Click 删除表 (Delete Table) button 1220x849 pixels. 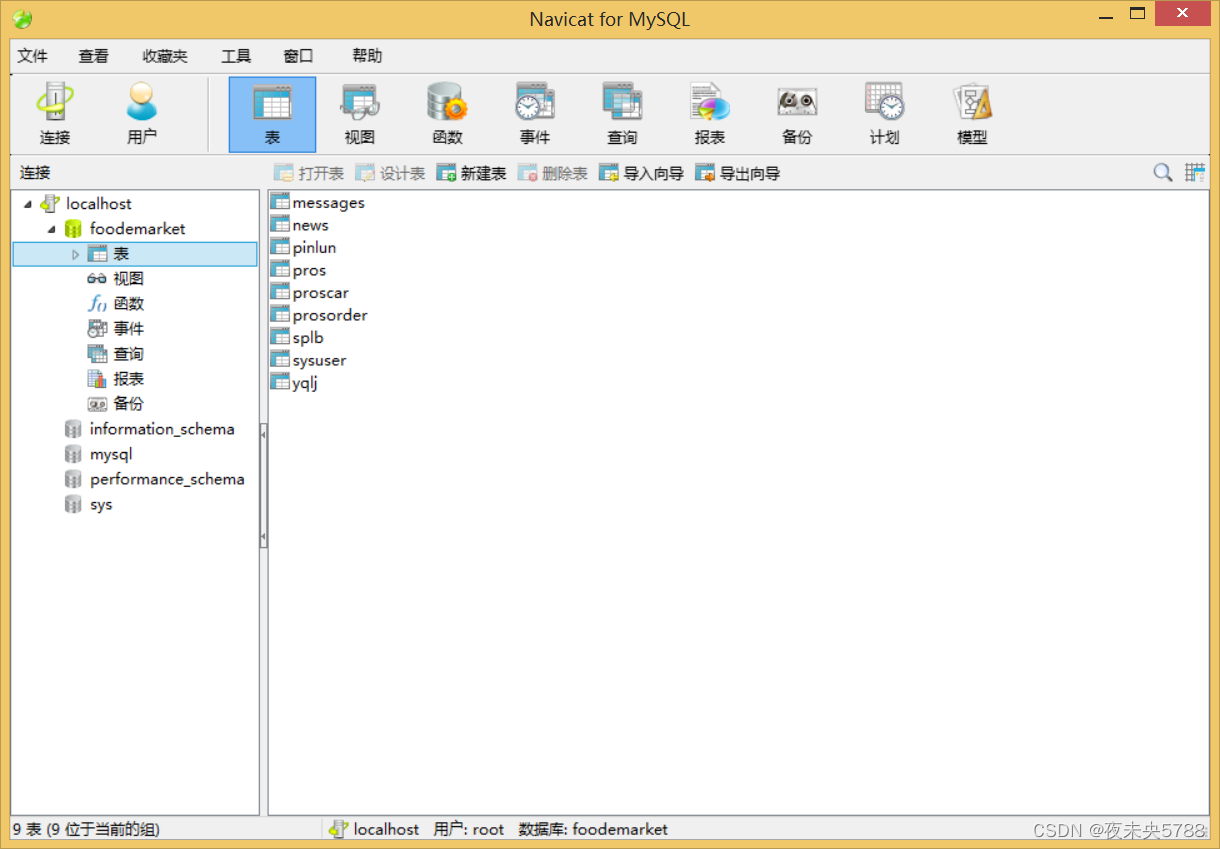(x=552, y=173)
